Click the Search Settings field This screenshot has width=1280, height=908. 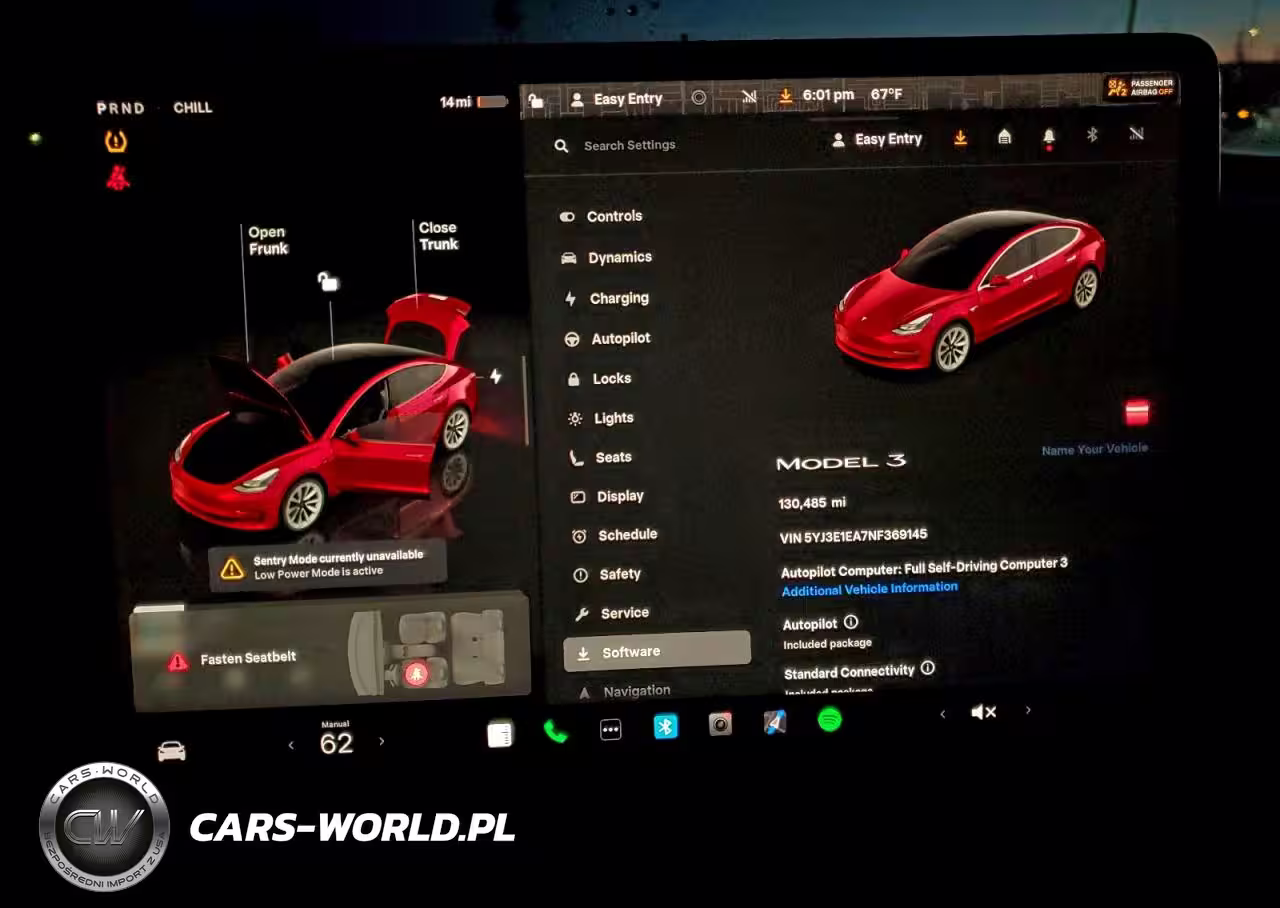tap(629, 145)
